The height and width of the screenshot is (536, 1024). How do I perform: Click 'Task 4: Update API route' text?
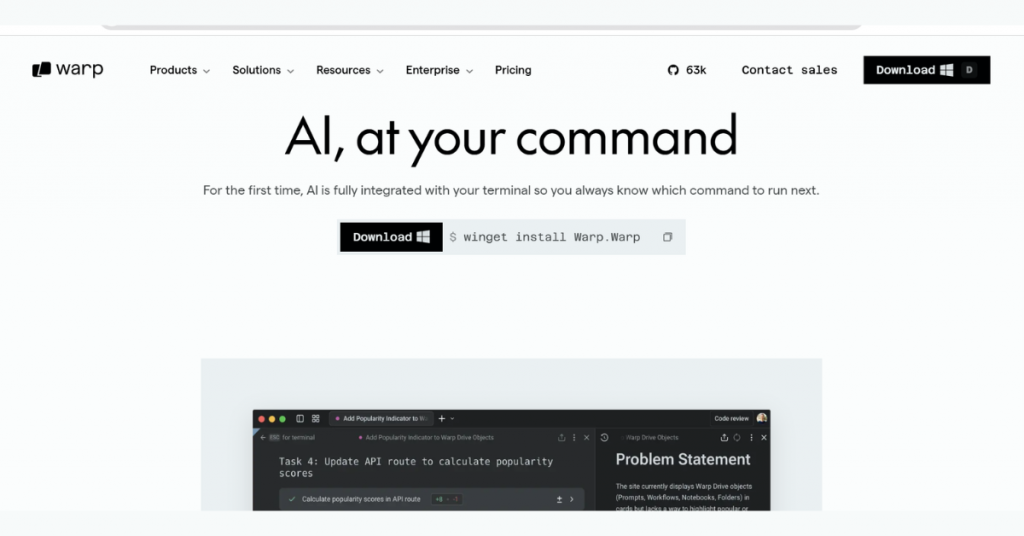coord(345,462)
